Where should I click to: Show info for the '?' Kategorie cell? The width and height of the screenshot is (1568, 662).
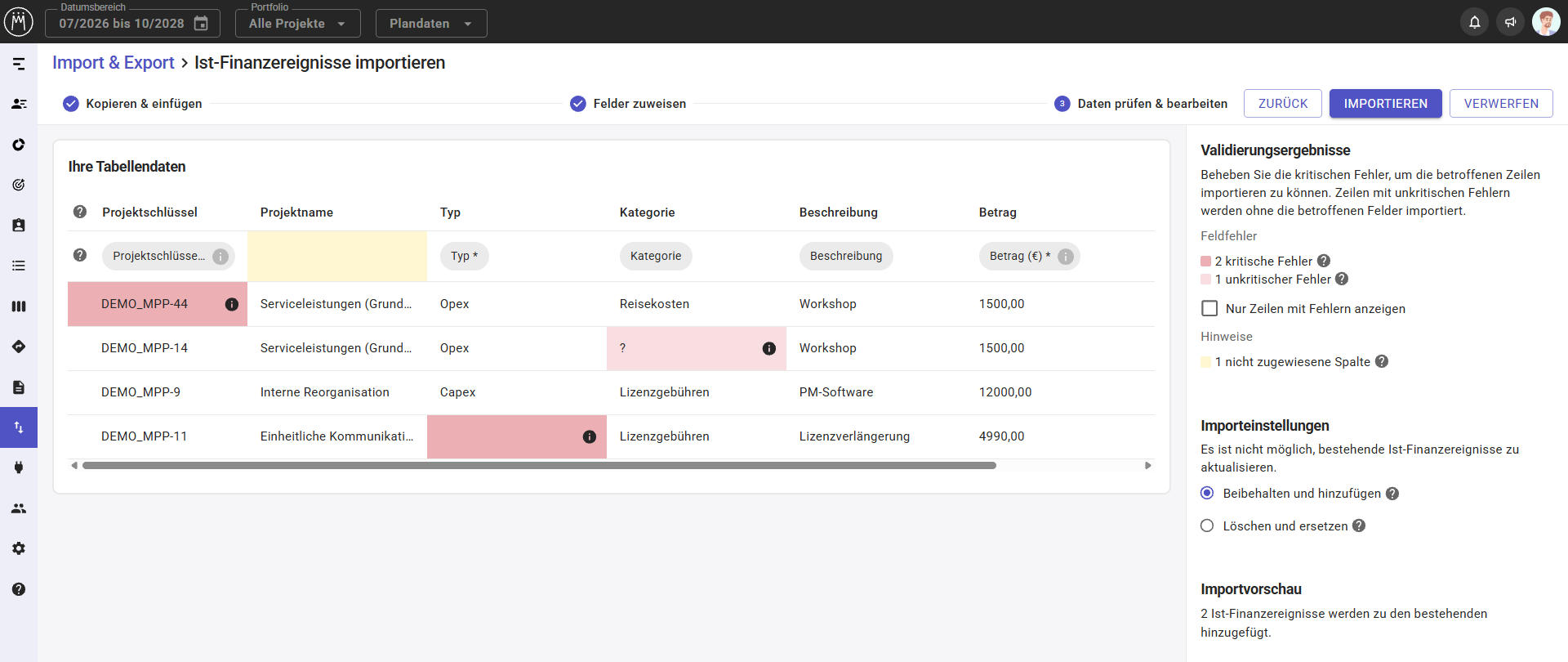tap(769, 349)
